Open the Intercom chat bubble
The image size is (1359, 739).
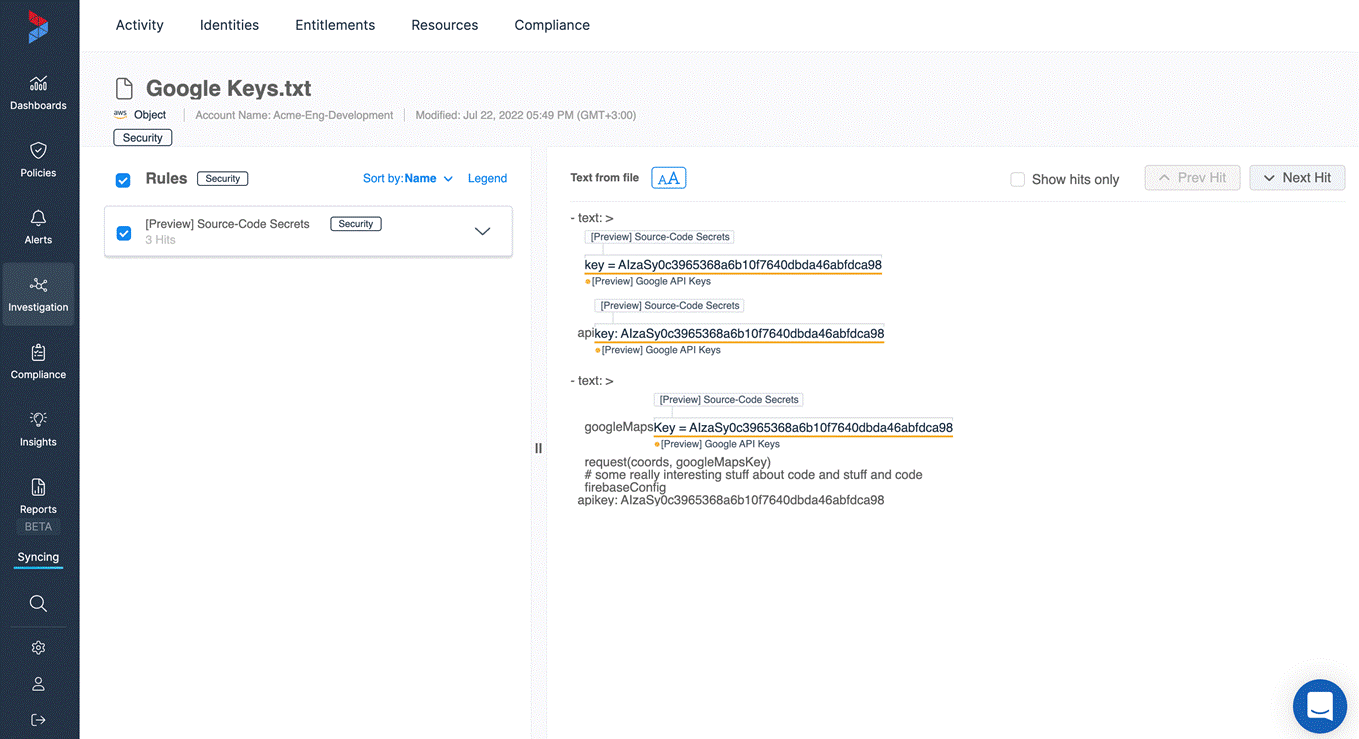tap(1319, 706)
